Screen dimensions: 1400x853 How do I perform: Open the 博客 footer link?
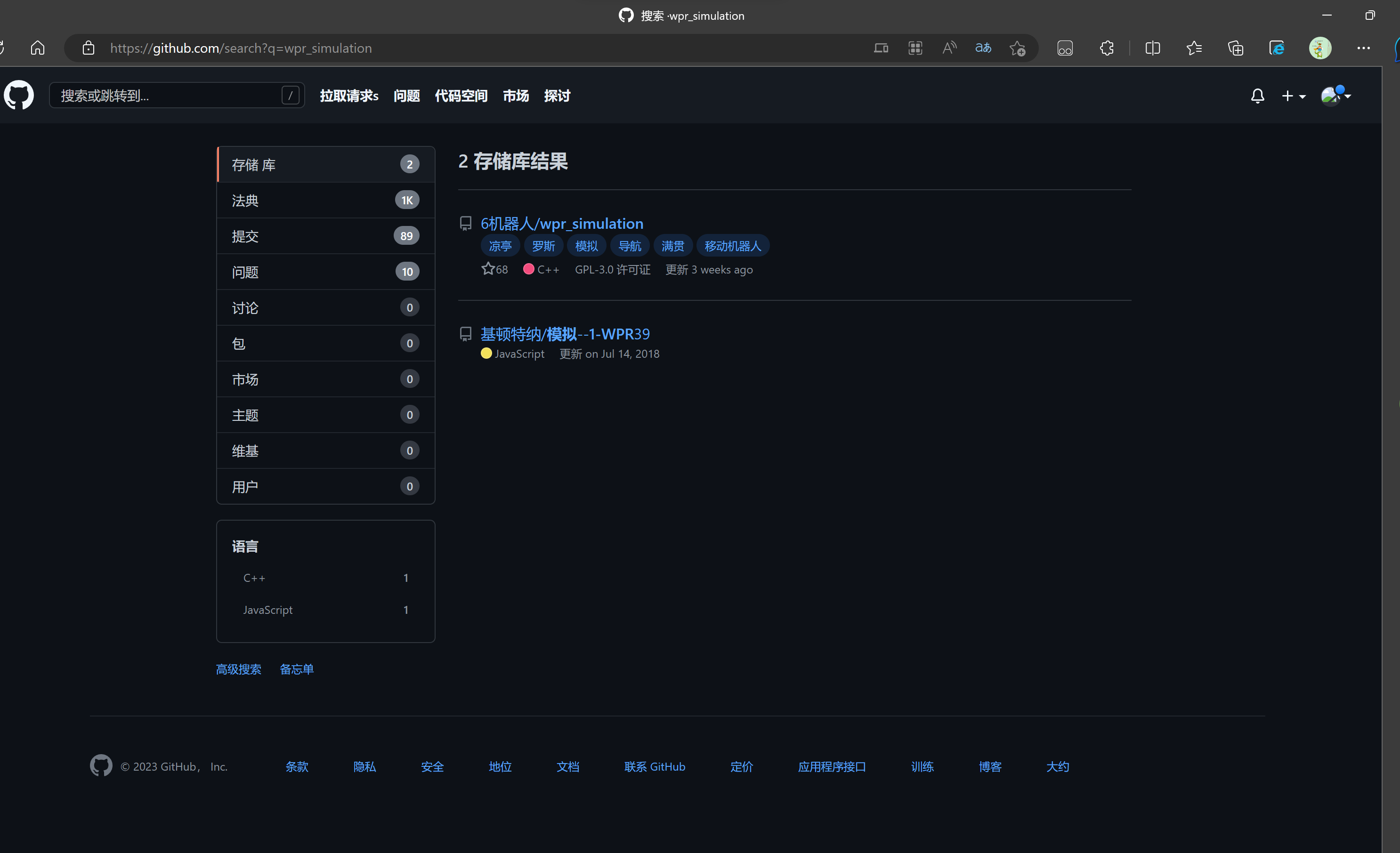(990, 766)
